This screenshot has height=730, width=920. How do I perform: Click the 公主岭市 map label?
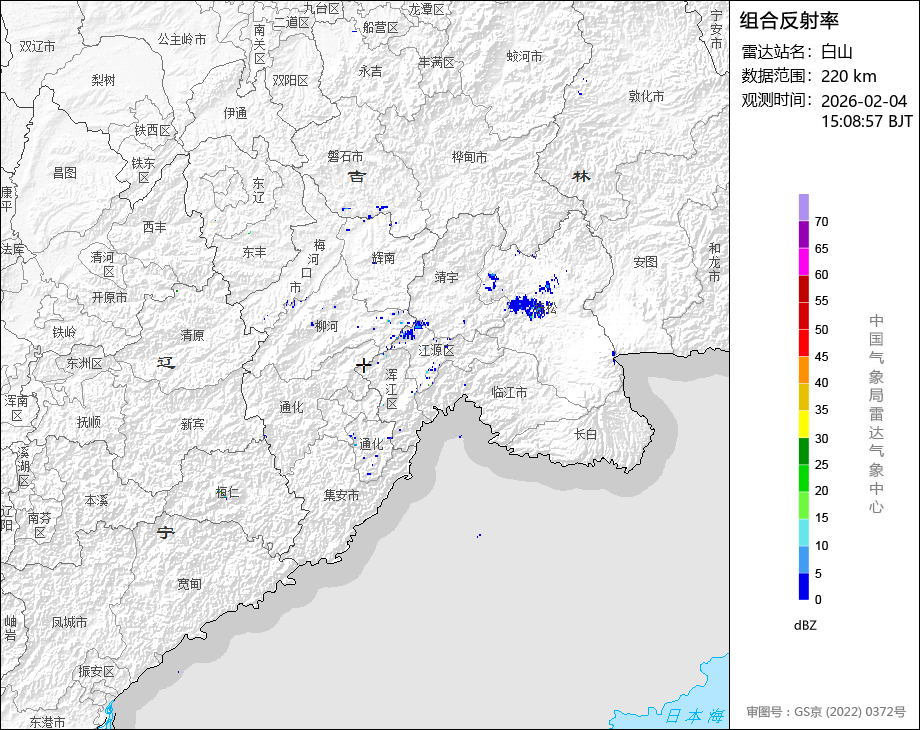coord(182,39)
